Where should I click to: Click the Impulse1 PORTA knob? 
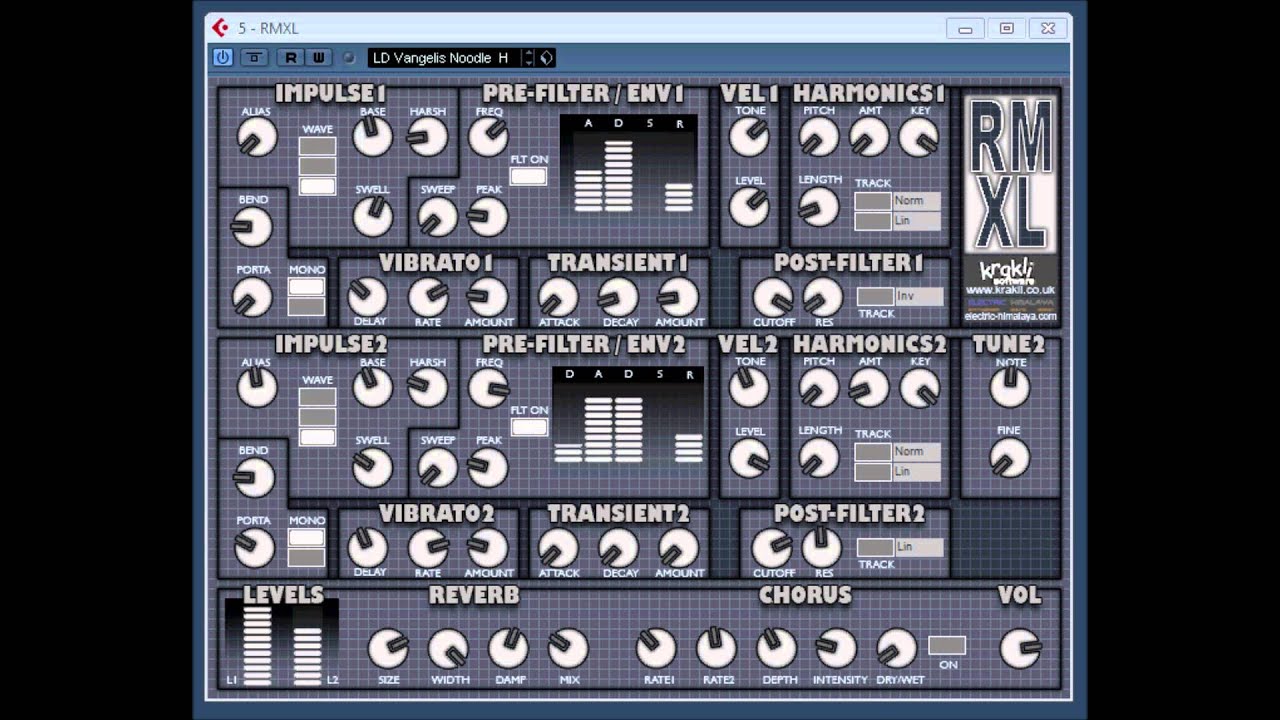[x=252, y=297]
